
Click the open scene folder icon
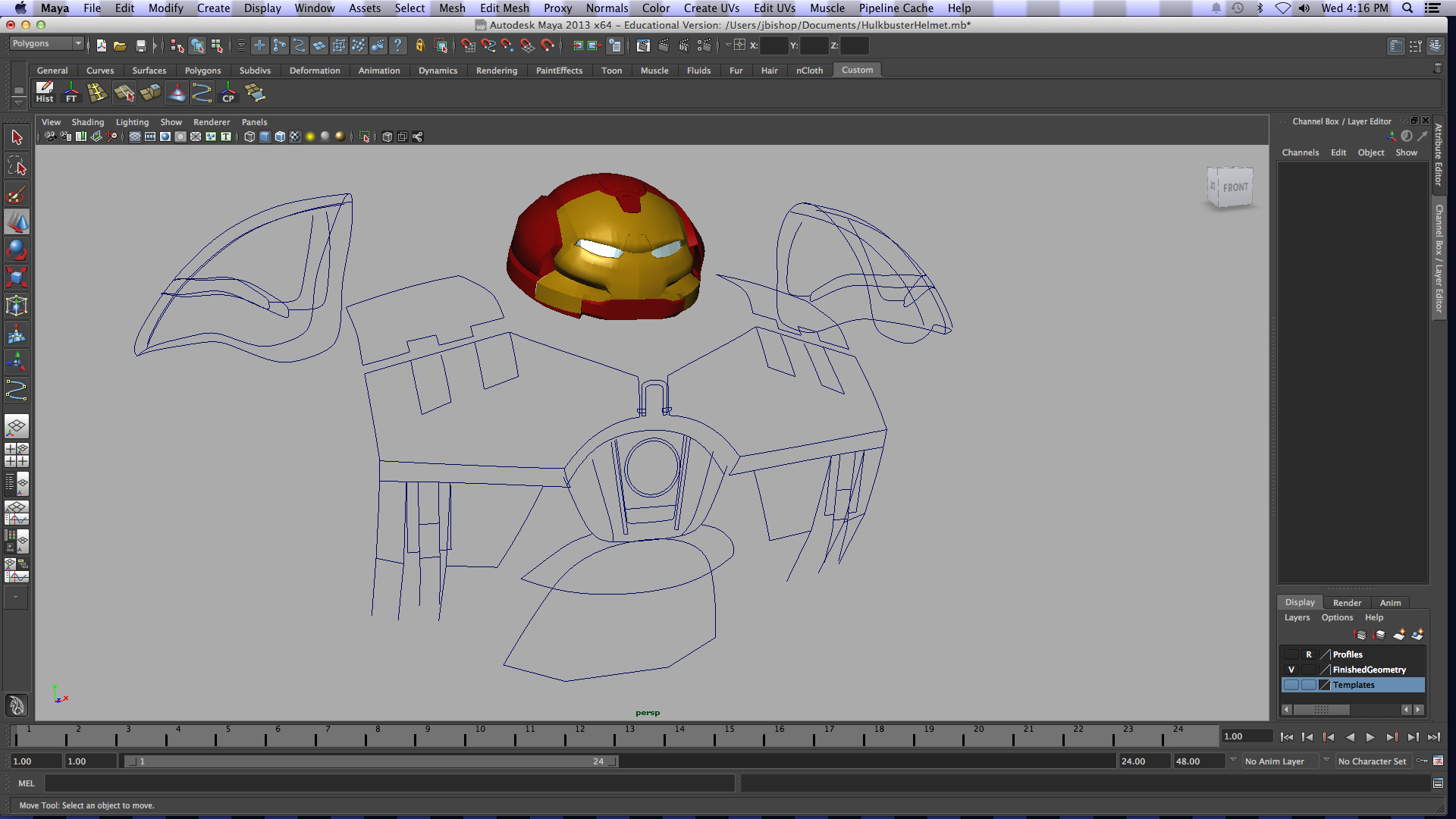tap(120, 45)
